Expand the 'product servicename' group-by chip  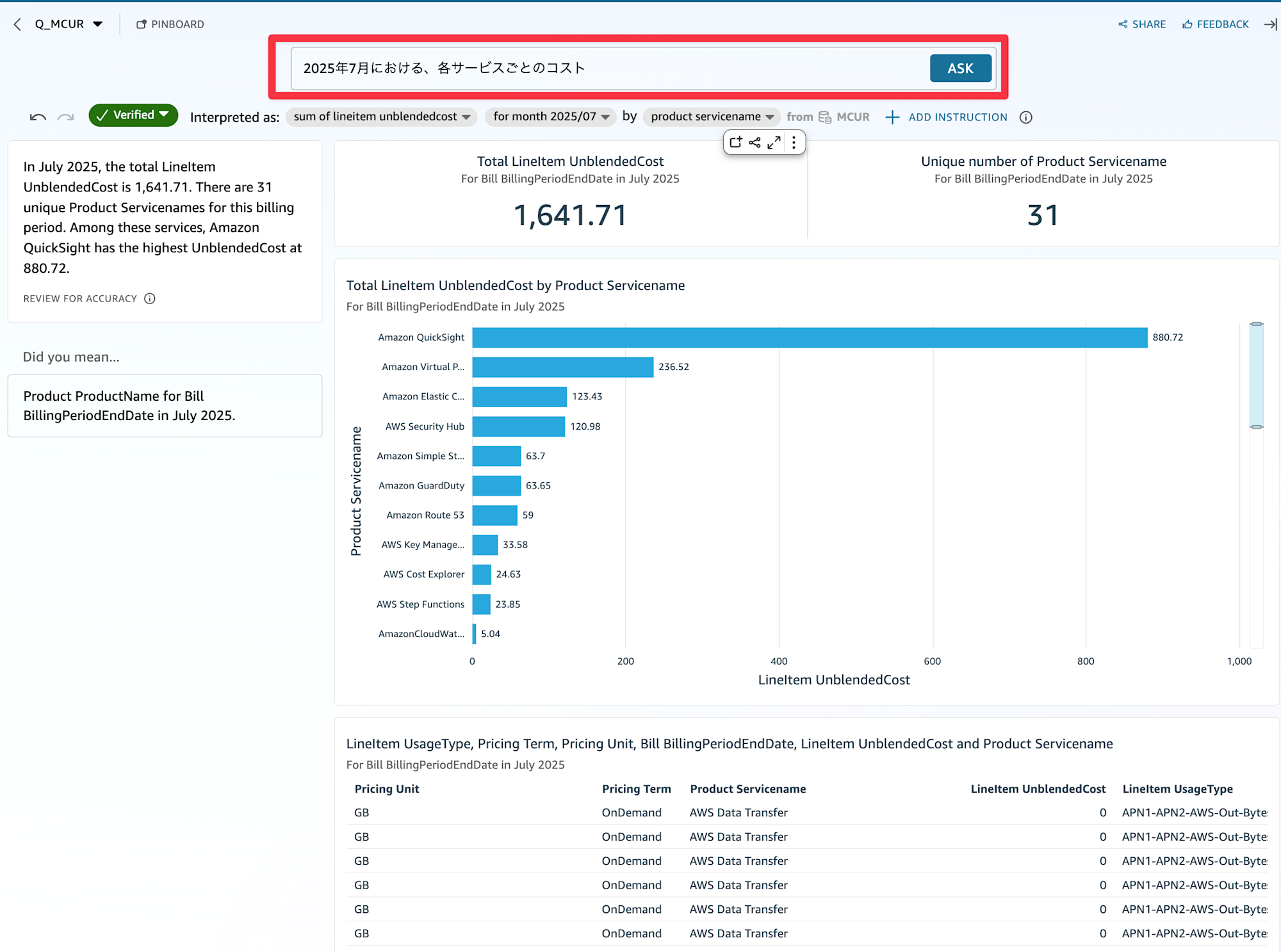coord(712,117)
